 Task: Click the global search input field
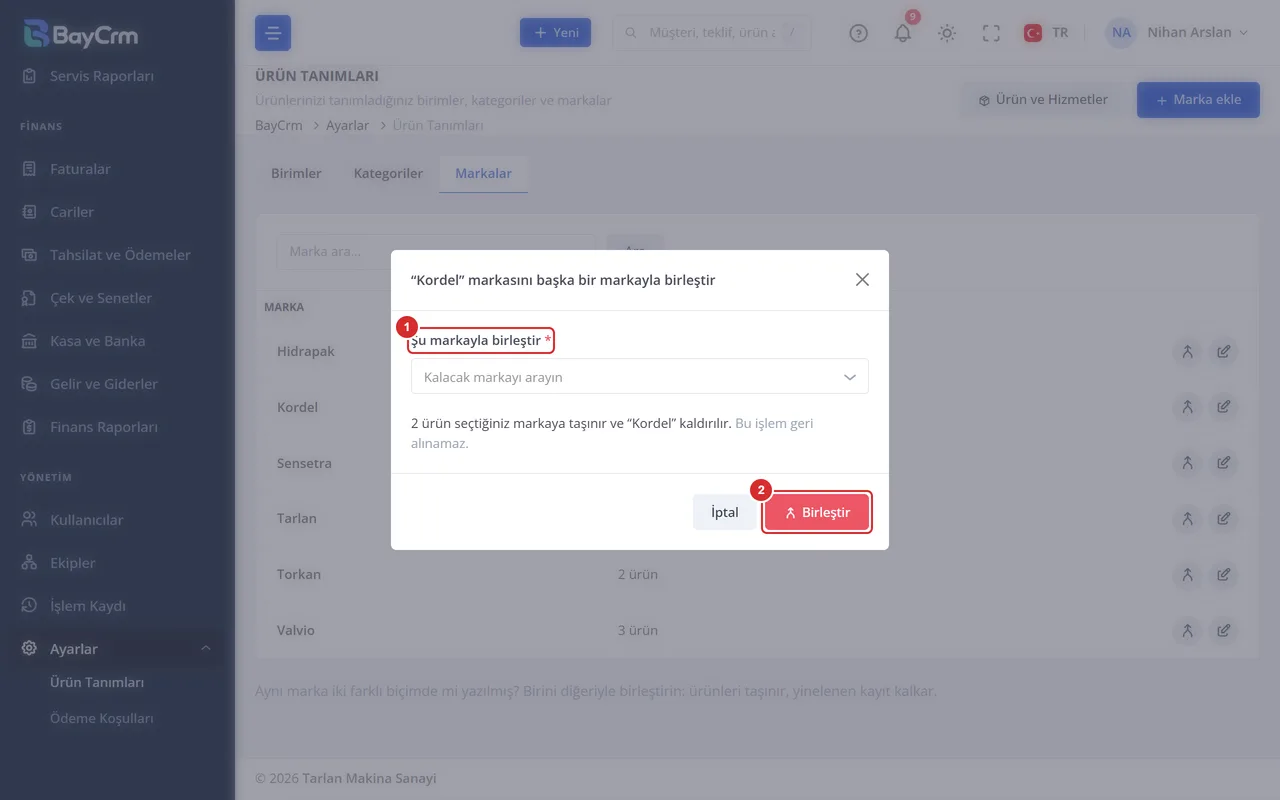click(711, 33)
